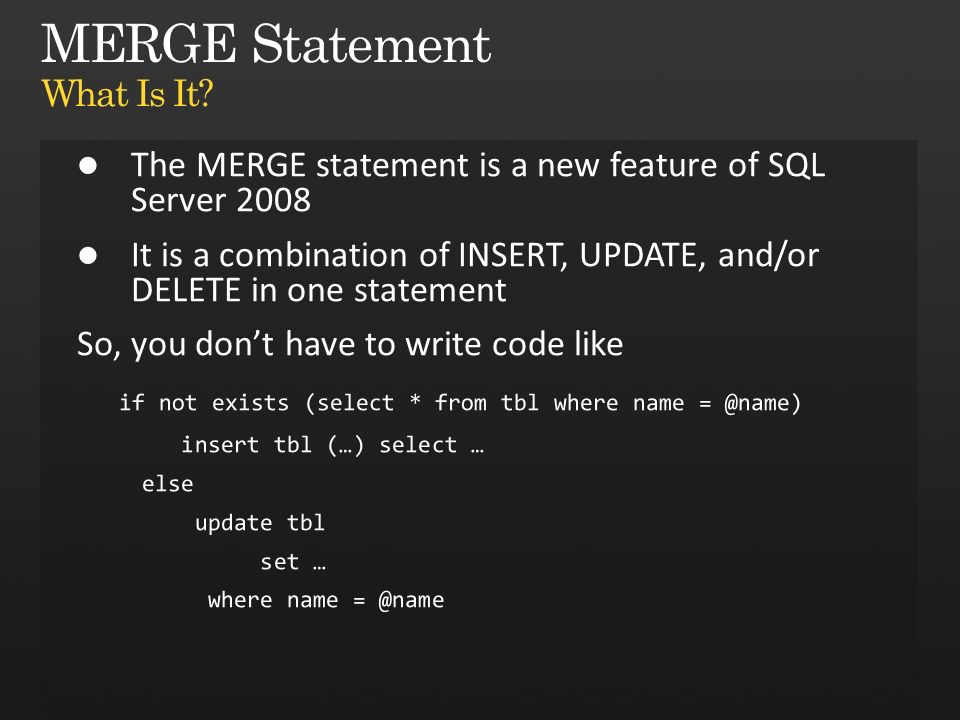Image resolution: width=960 pixels, height=720 pixels.
Task: Click the "where name = @name" code line
Action: coord(326,600)
